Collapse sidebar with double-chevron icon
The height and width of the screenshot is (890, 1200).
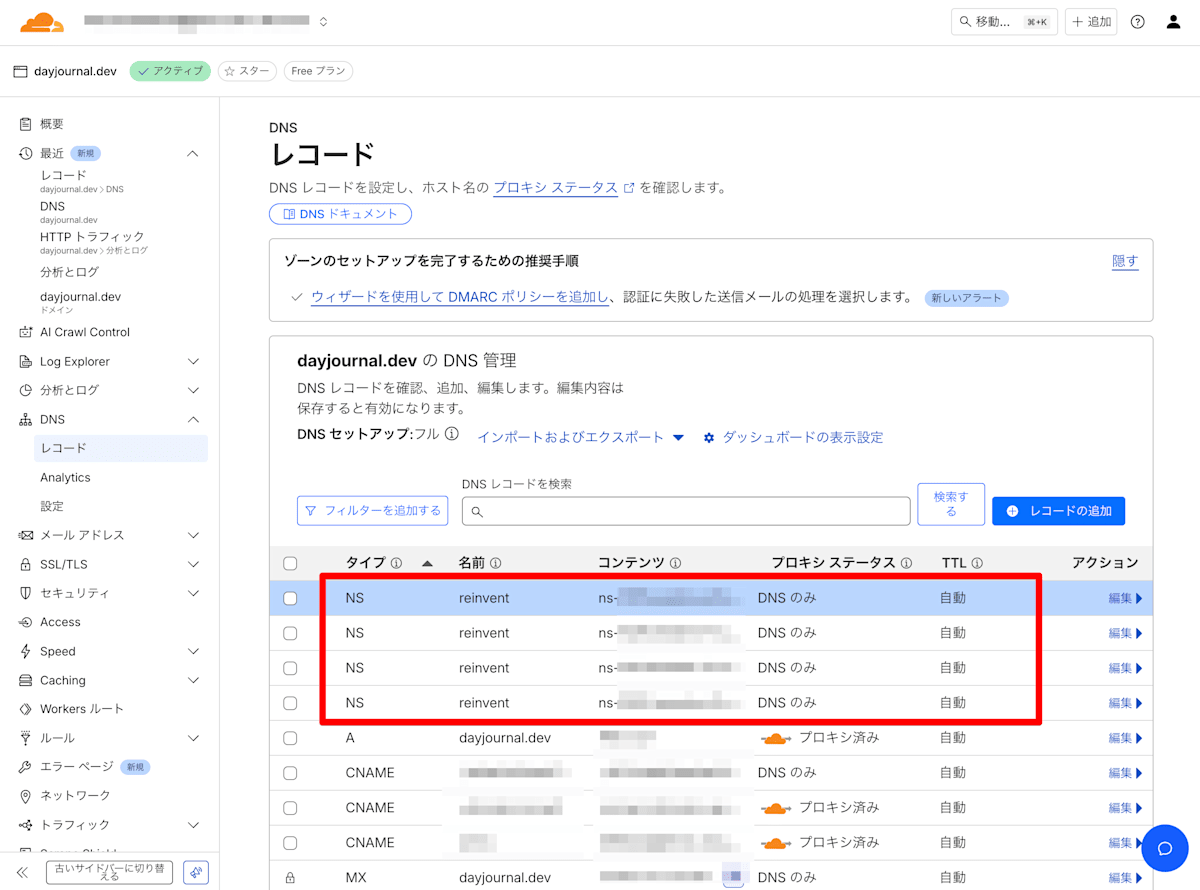click(x=22, y=872)
